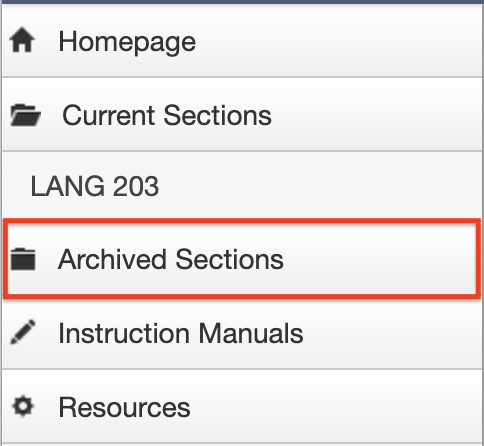The width and height of the screenshot is (484, 446).
Task: Click the red highlighted Archived Sections row
Action: [x=242, y=259]
